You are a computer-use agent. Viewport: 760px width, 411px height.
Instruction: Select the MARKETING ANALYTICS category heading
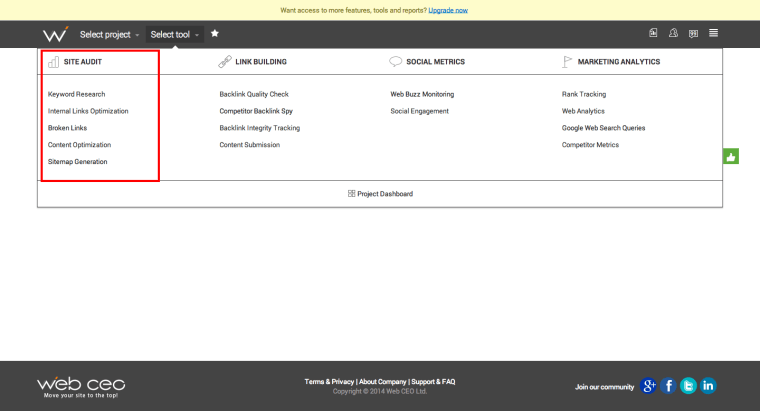point(618,62)
